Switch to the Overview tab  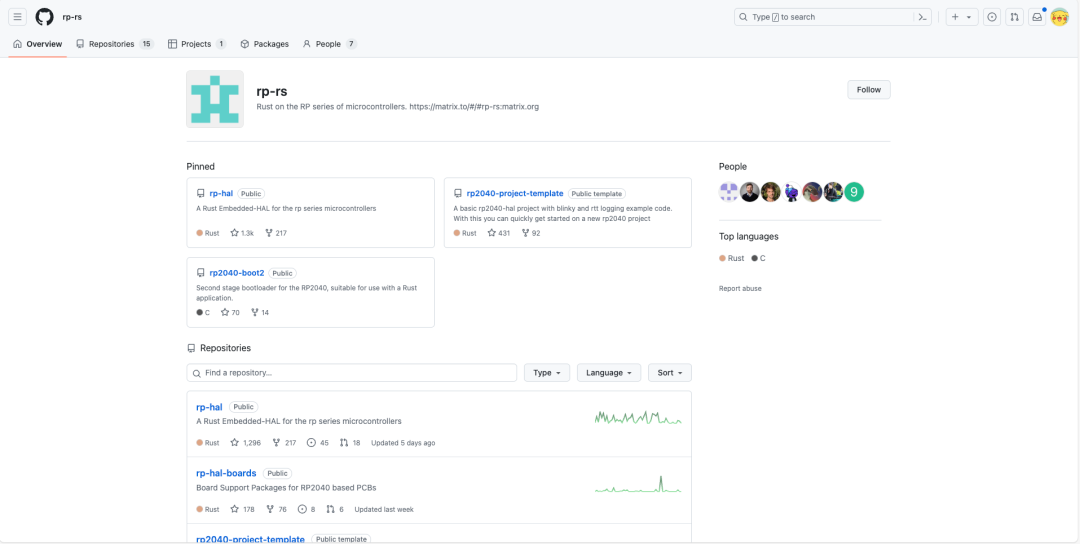tap(38, 44)
